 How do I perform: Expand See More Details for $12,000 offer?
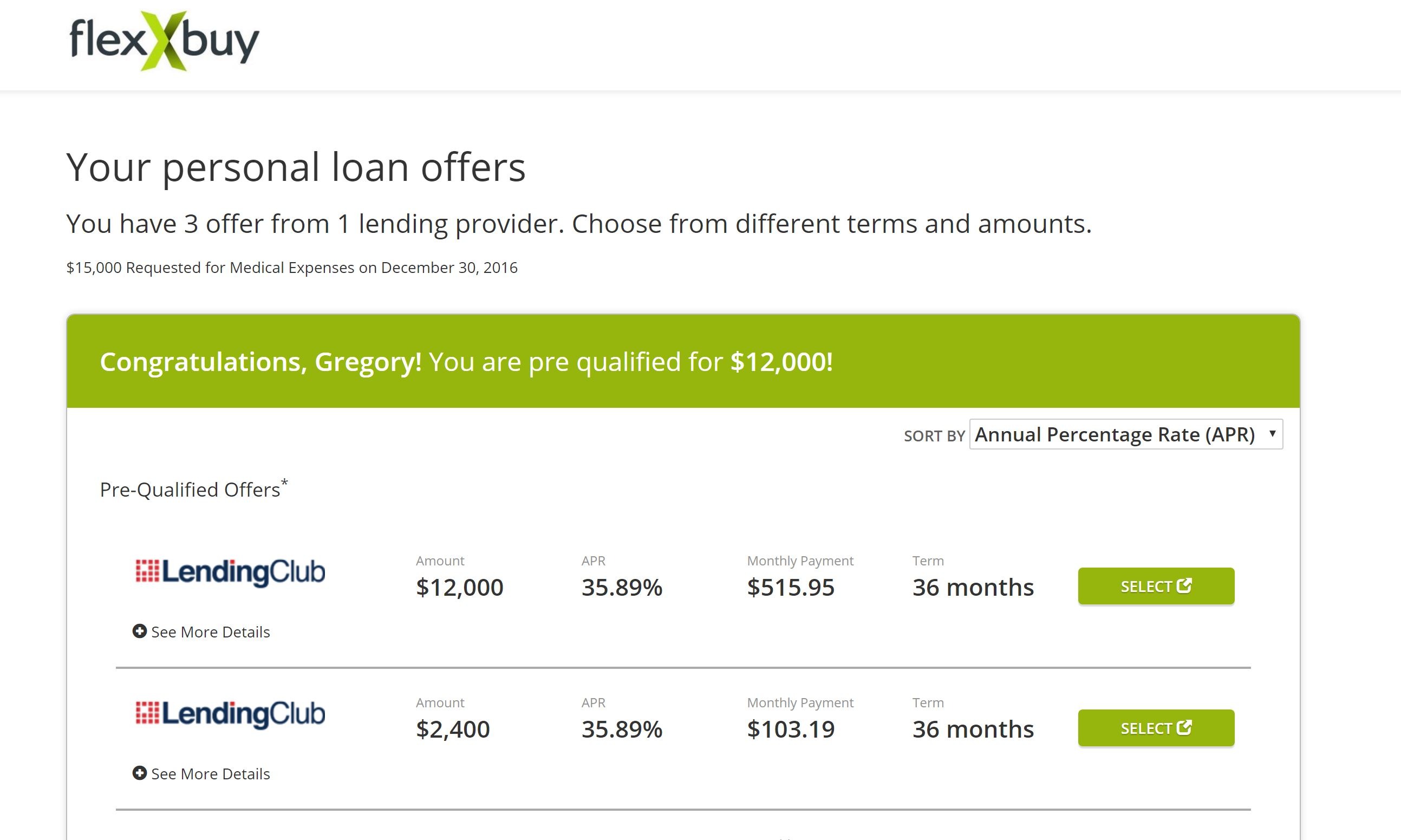point(210,631)
